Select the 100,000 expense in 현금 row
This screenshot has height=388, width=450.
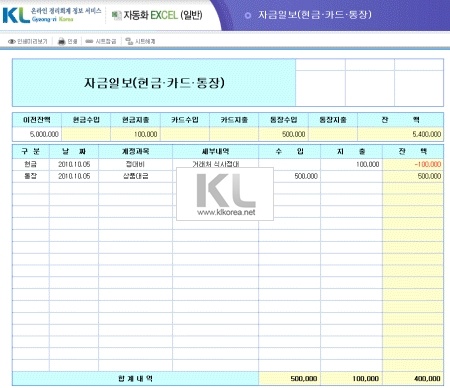click(x=351, y=164)
